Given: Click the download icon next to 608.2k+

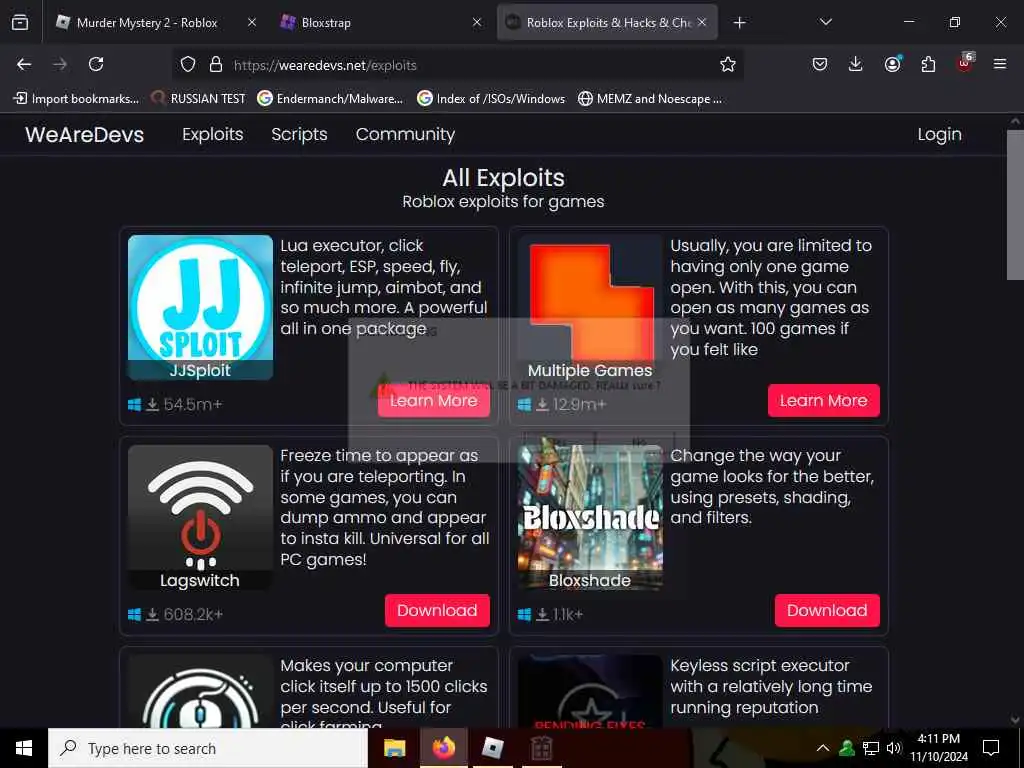Looking at the screenshot, I should point(152,615).
